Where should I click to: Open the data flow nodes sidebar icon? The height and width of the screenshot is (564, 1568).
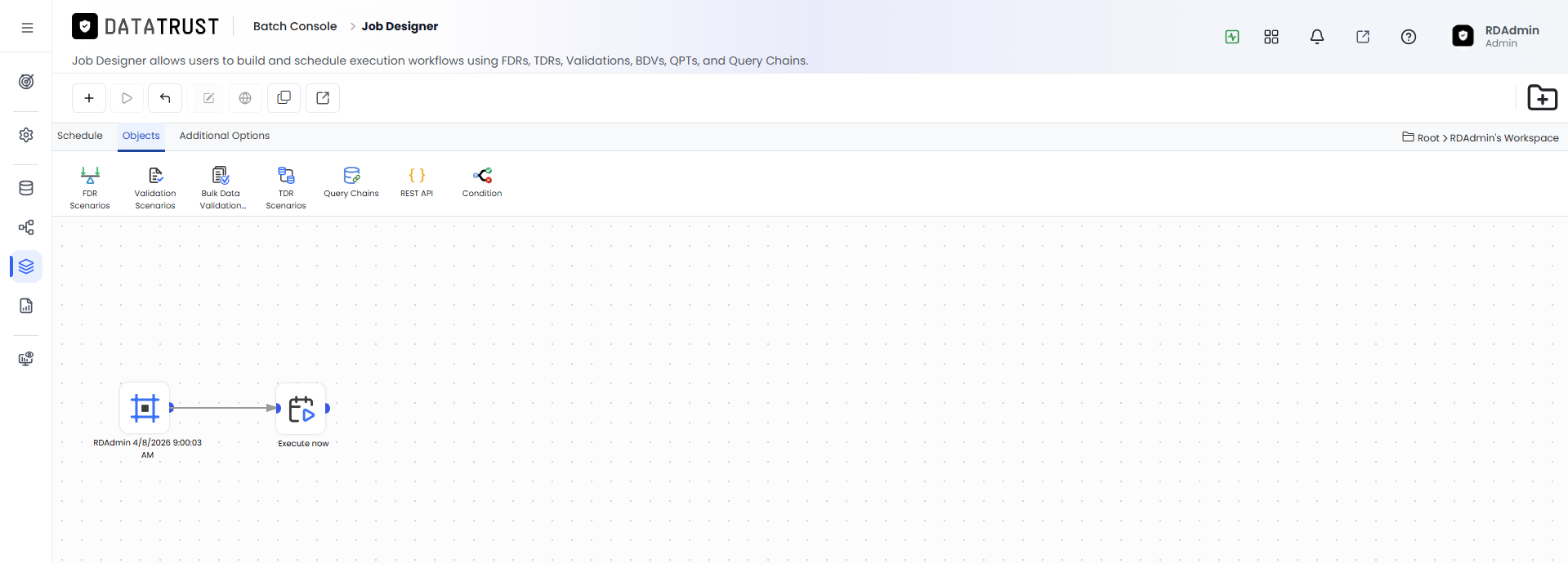(26, 227)
